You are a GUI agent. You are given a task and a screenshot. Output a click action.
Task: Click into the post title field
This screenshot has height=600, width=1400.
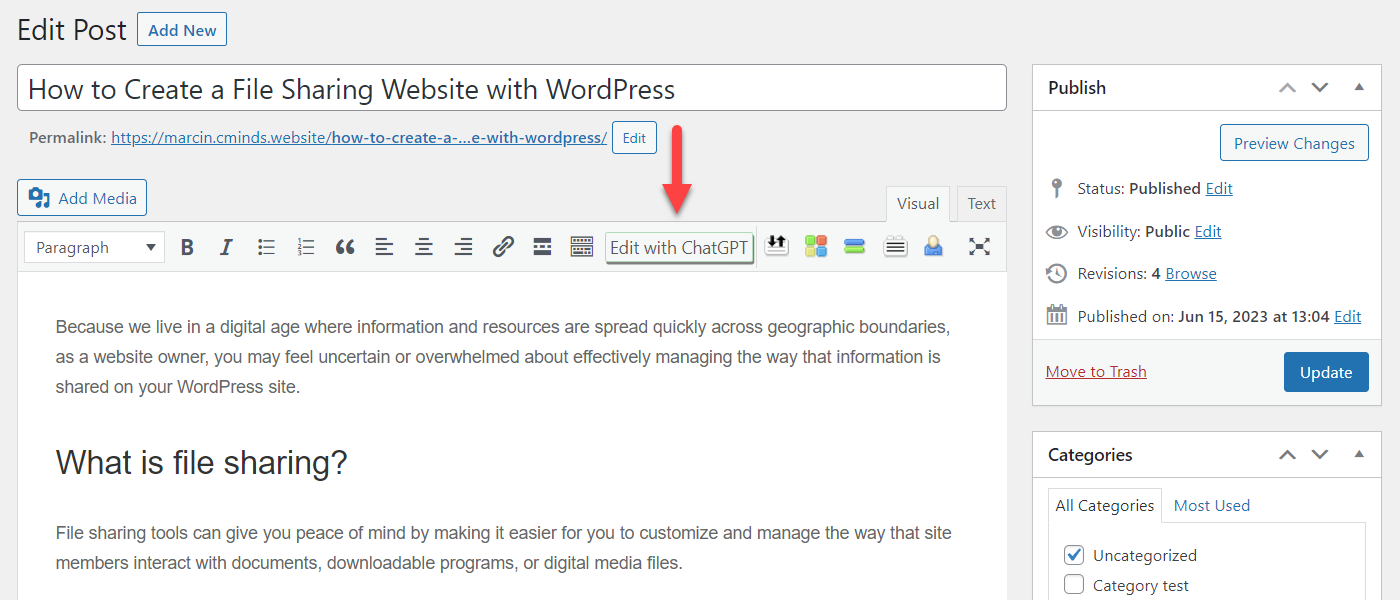click(512, 88)
